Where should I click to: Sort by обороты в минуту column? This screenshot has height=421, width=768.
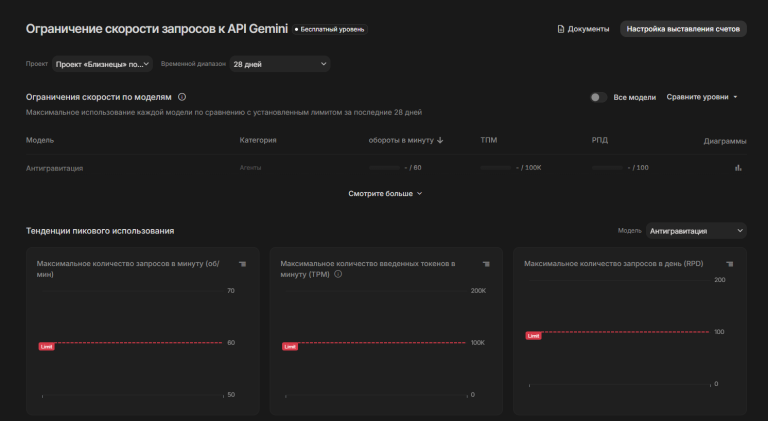[x=406, y=140]
